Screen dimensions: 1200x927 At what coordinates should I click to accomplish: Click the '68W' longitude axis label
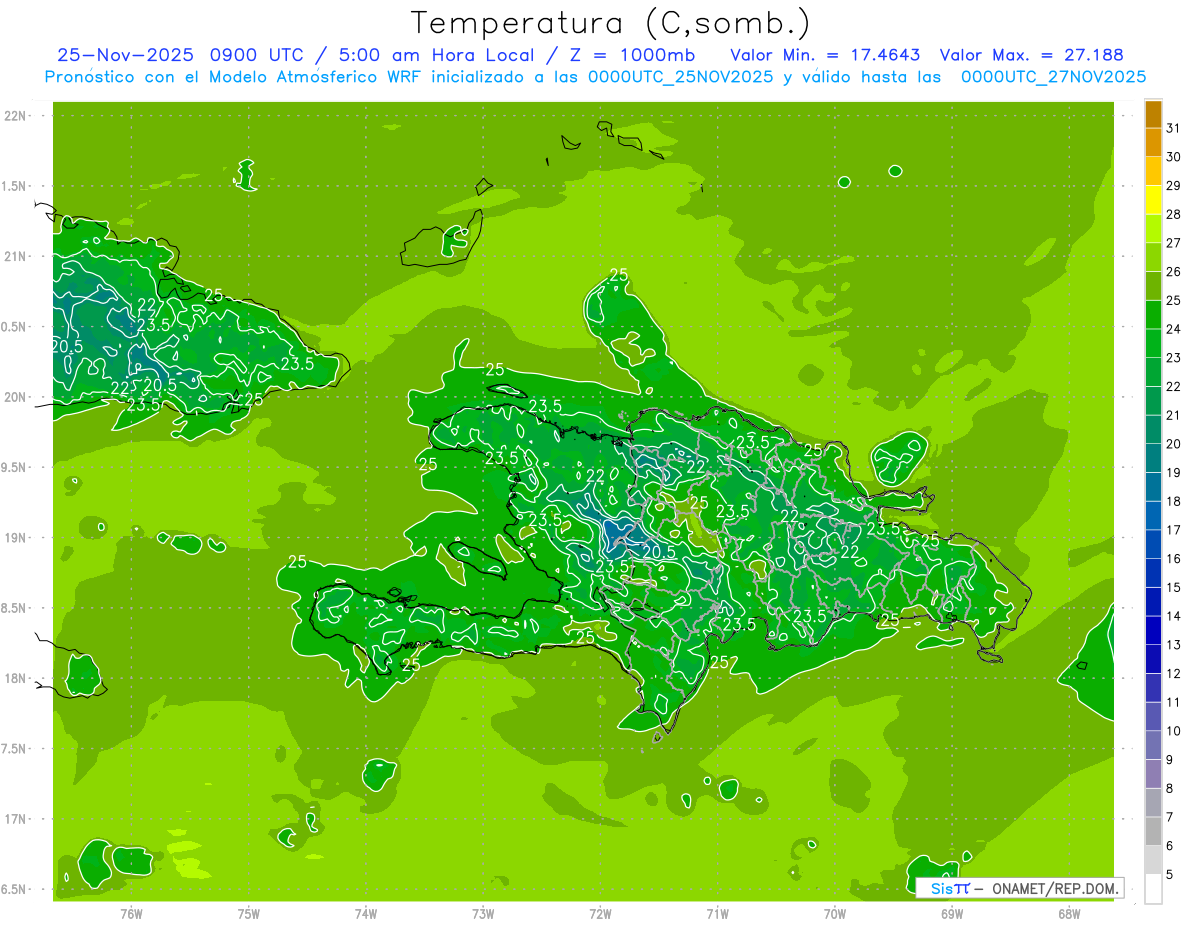coord(1069,914)
